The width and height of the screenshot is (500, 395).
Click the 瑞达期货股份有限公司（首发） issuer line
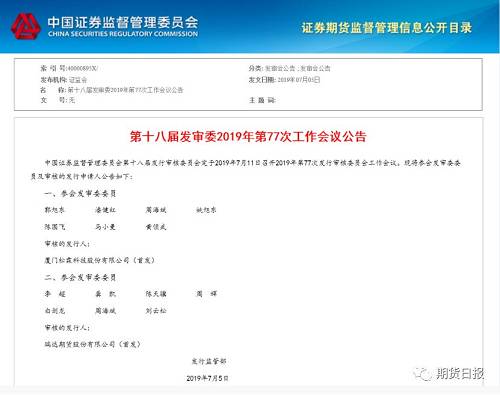(93, 344)
